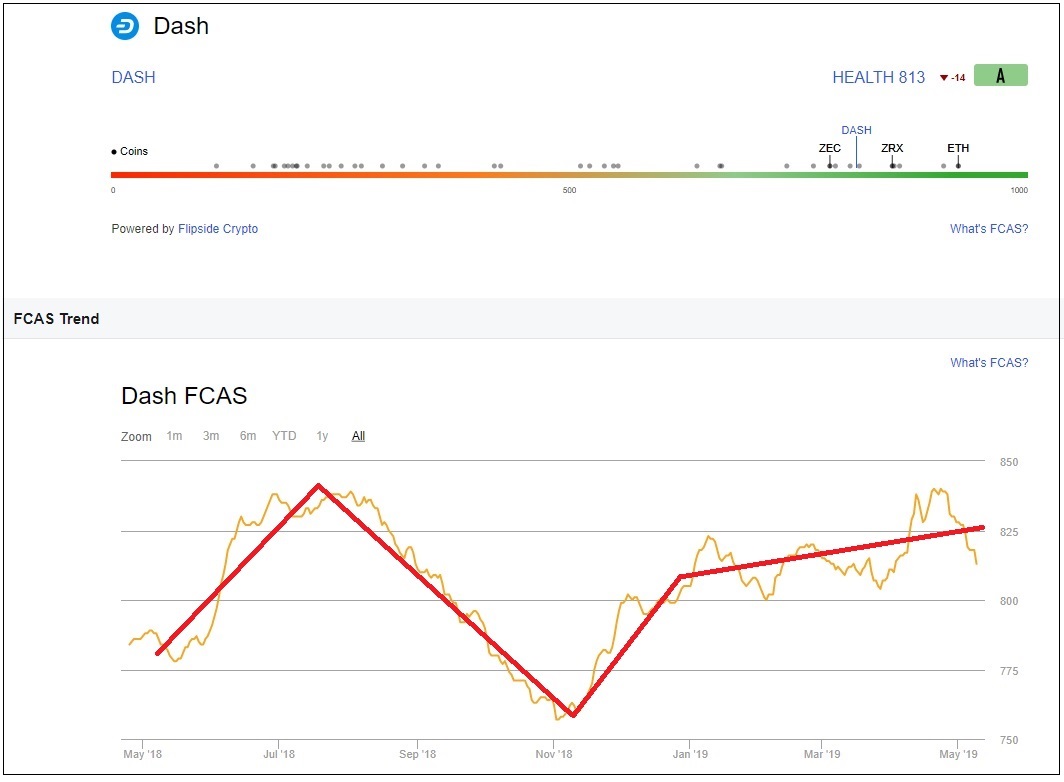Click the red down arrow by -14

[943, 78]
